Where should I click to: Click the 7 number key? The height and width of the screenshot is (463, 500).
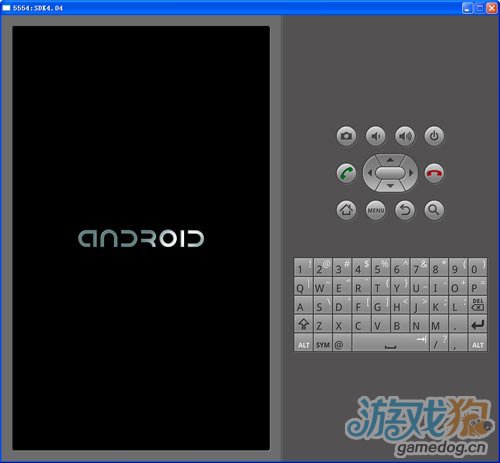pos(419,267)
